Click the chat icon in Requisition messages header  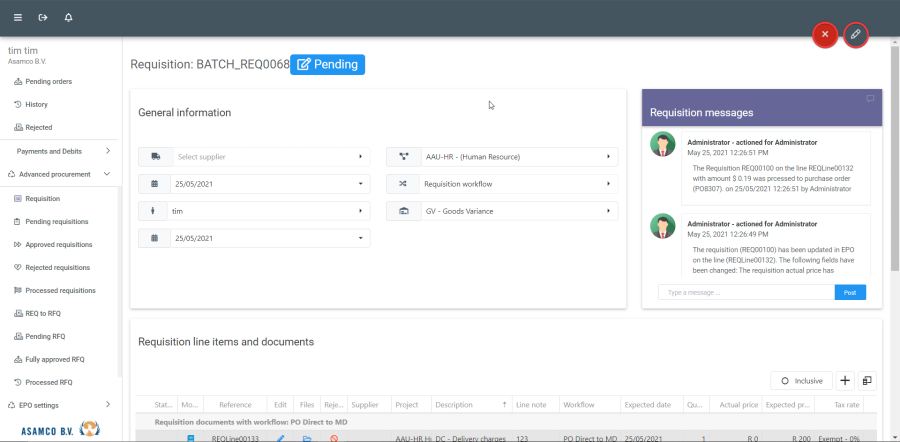tap(870, 99)
